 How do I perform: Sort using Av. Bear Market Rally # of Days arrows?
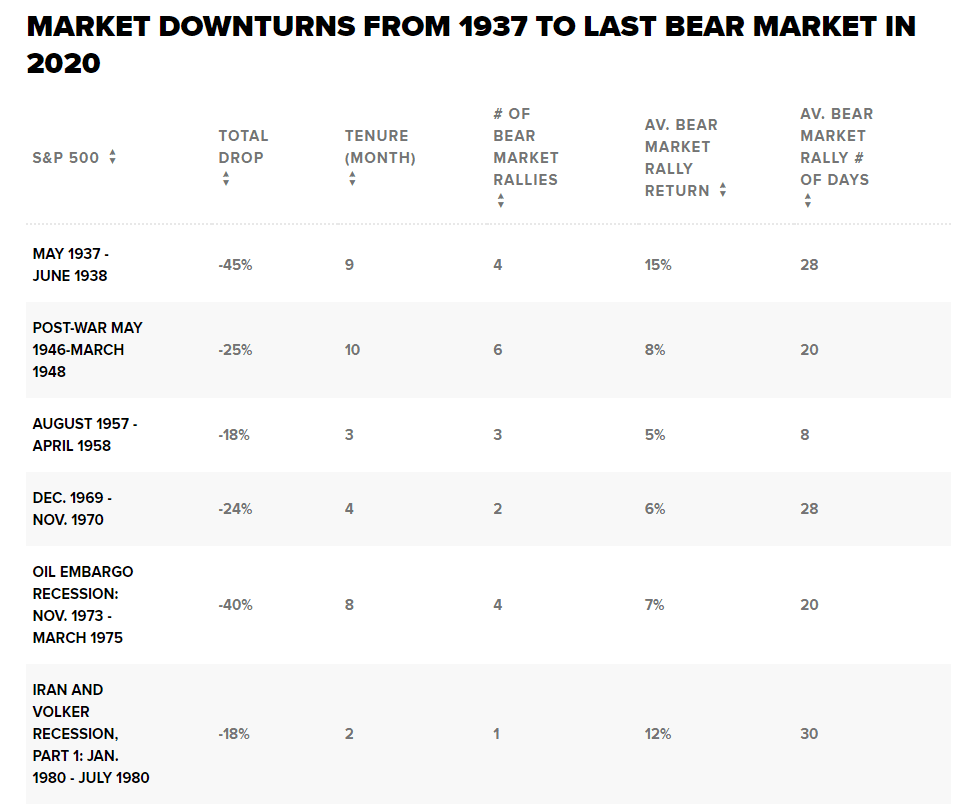(807, 201)
